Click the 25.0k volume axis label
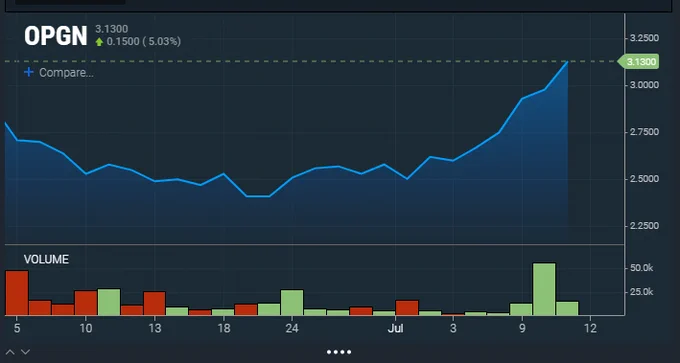 641,291
